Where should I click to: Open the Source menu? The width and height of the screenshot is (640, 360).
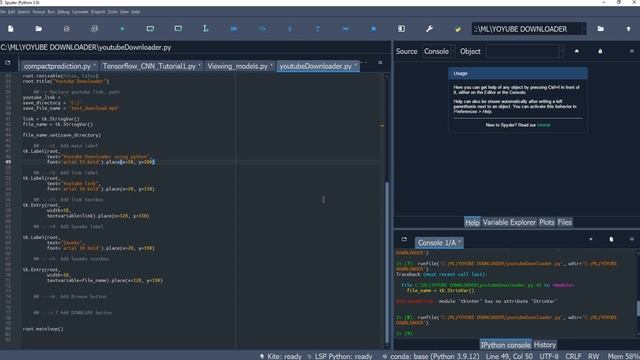click(x=39, y=12)
